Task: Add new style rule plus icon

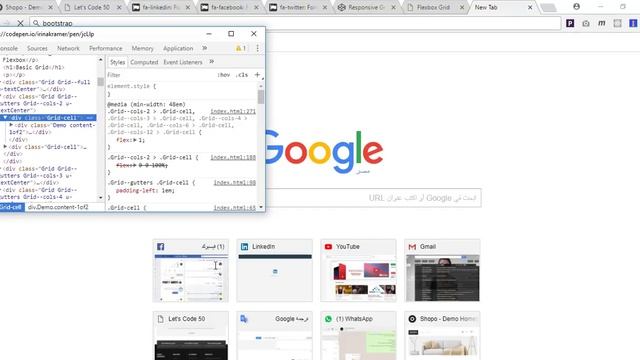Action: [x=257, y=75]
